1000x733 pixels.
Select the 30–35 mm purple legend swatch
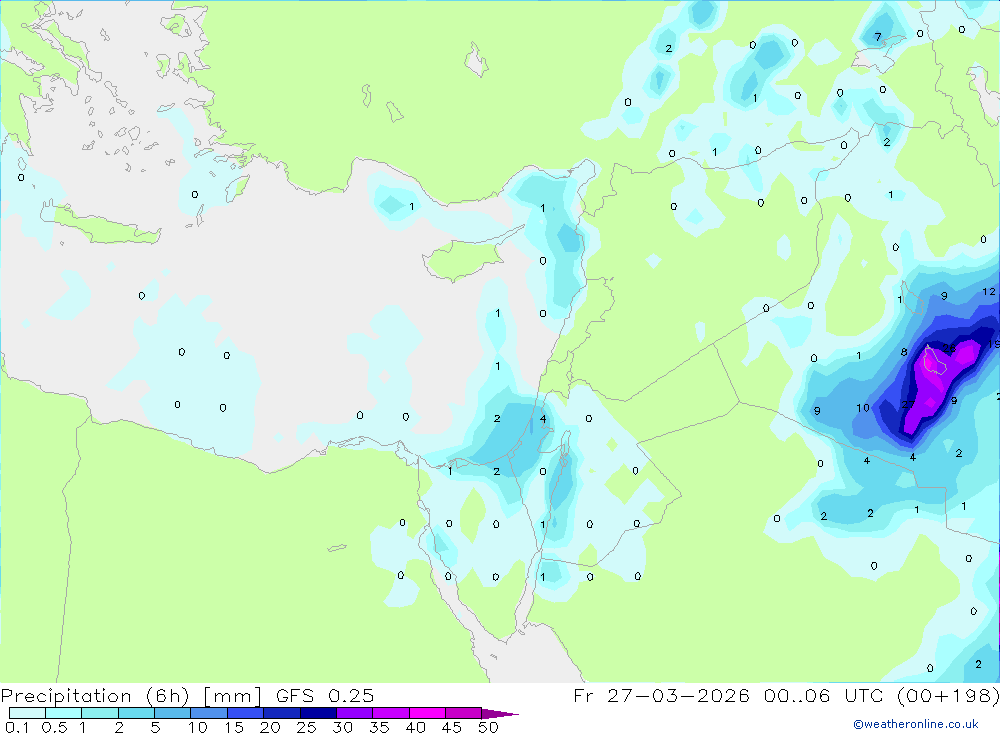pos(355,713)
